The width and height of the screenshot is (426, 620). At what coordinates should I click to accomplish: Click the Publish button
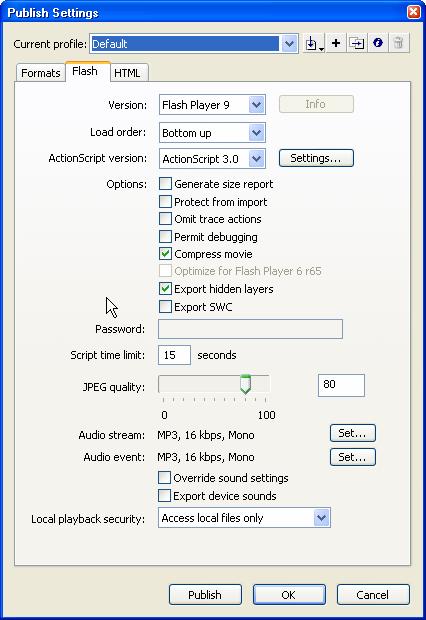pyautogui.click(x=205, y=595)
